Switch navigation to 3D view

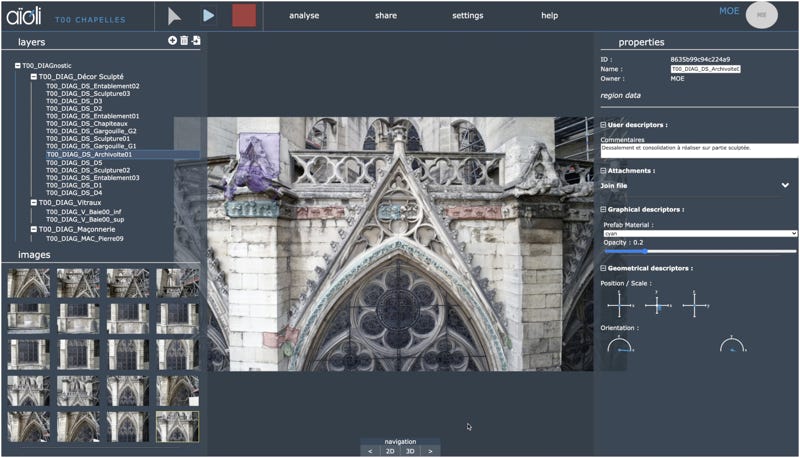[x=410, y=451]
